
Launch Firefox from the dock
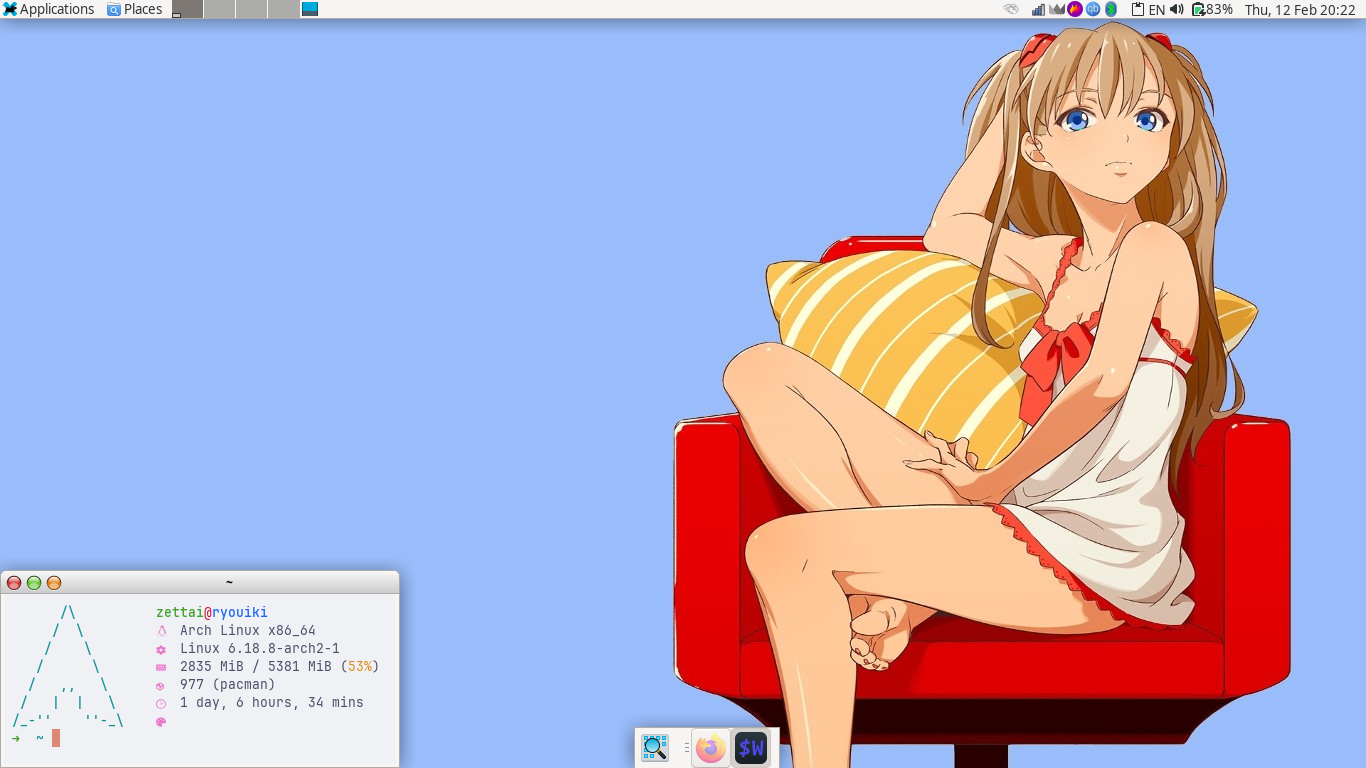point(711,747)
